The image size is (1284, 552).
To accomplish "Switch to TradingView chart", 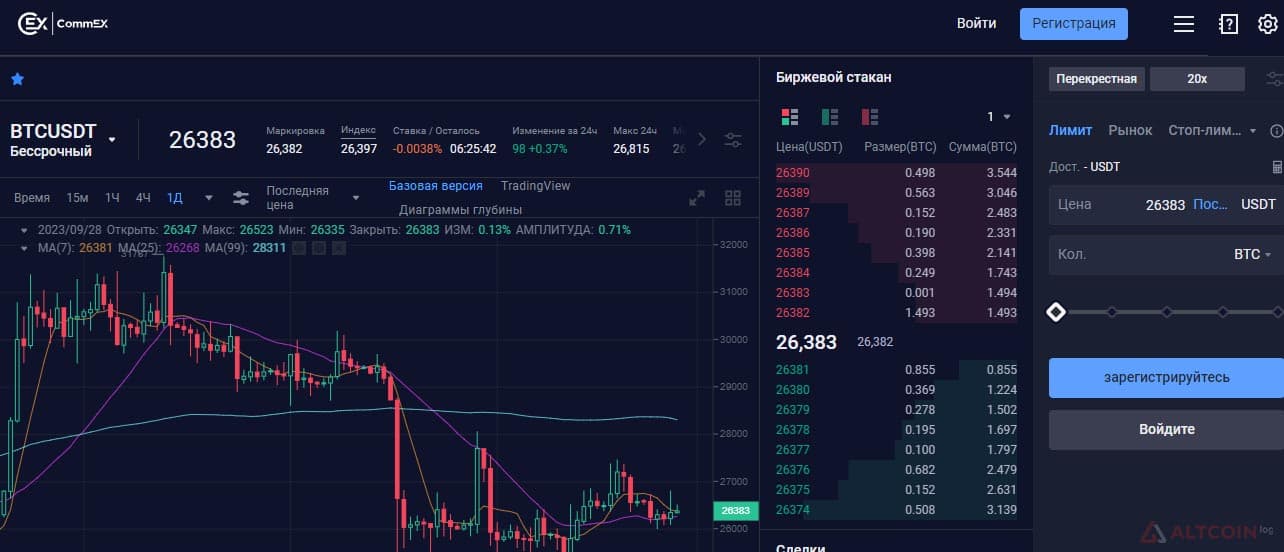I will 536,186.
